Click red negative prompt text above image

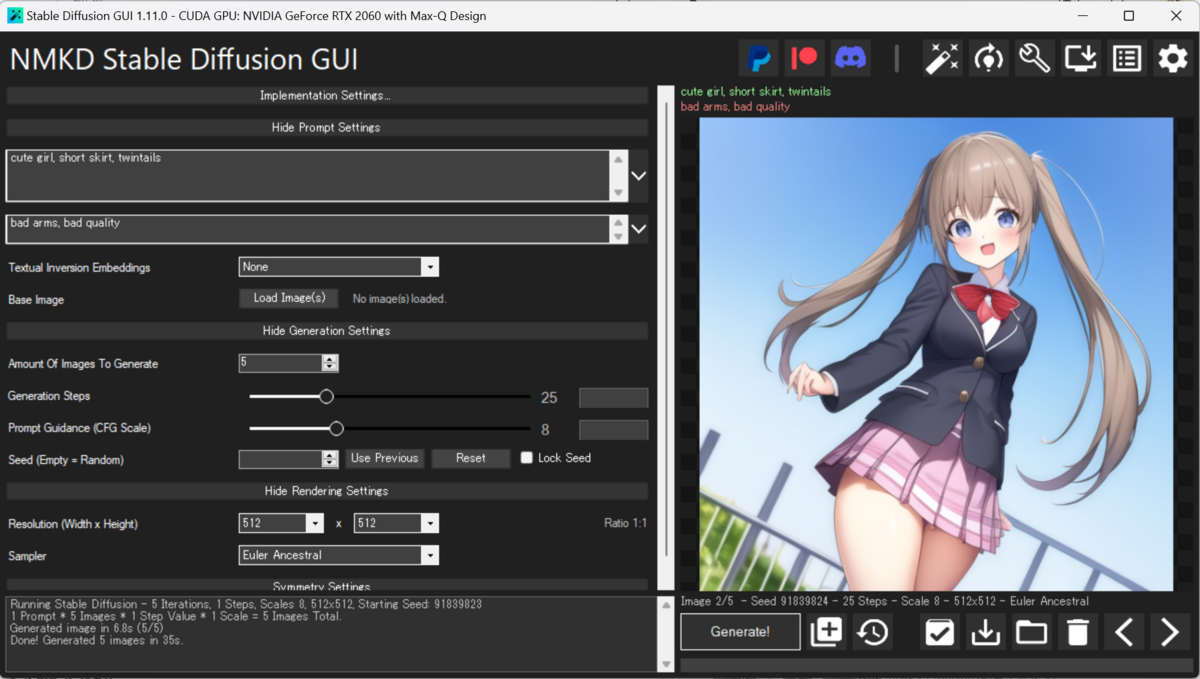[735, 106]
